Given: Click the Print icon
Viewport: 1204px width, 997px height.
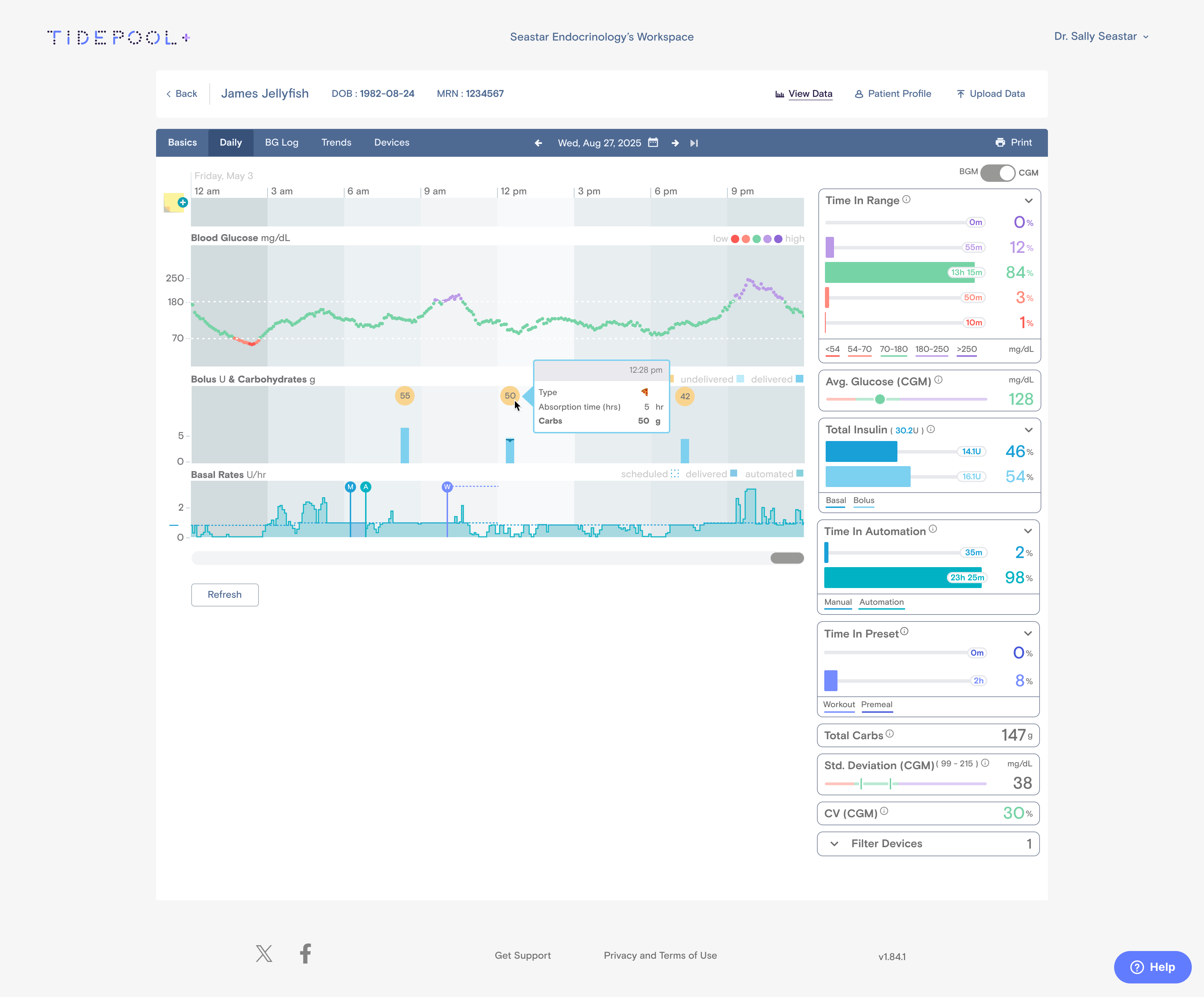Looking at the screenshot, I should 1000,142.
